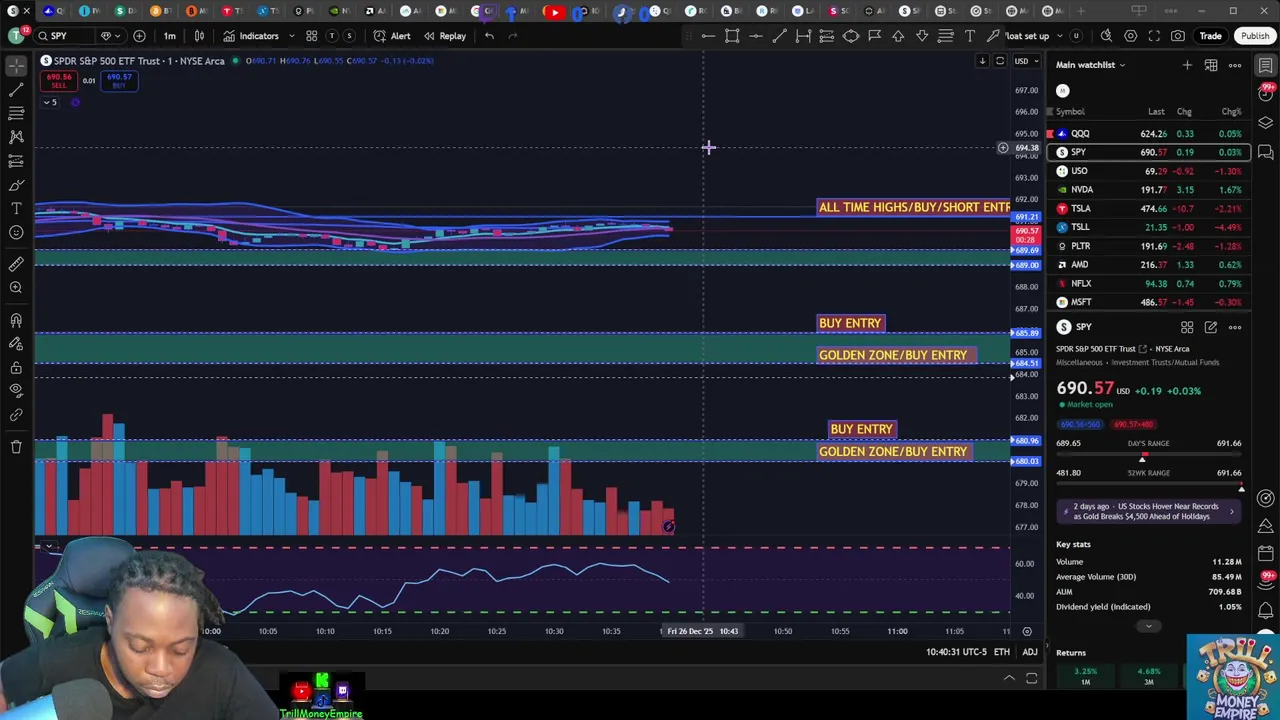1280x720 pixels.
Task: Select QQQ in the watchlist
Action: click(x=1148, y=133)
